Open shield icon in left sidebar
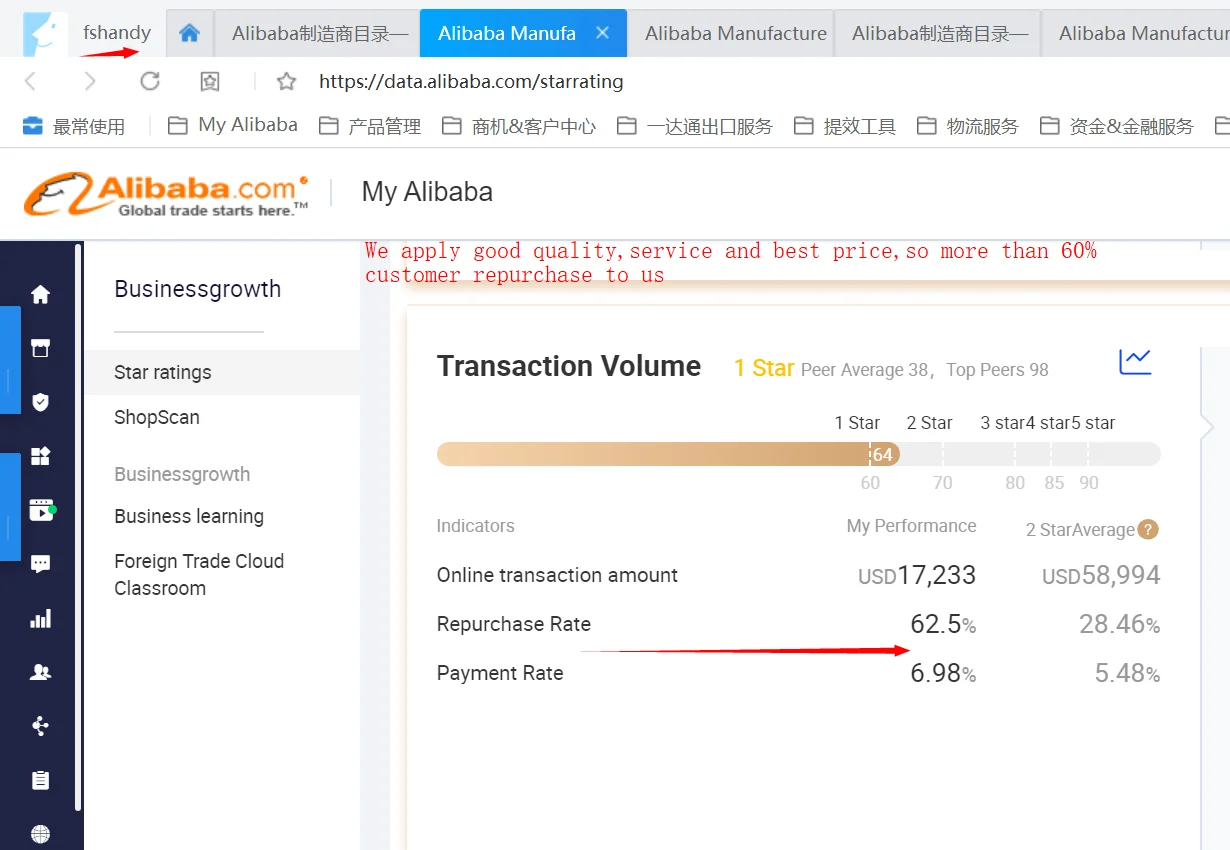The height and width of the screenshot is (850, 1230). pyautogui.click(x=40, y=402)
